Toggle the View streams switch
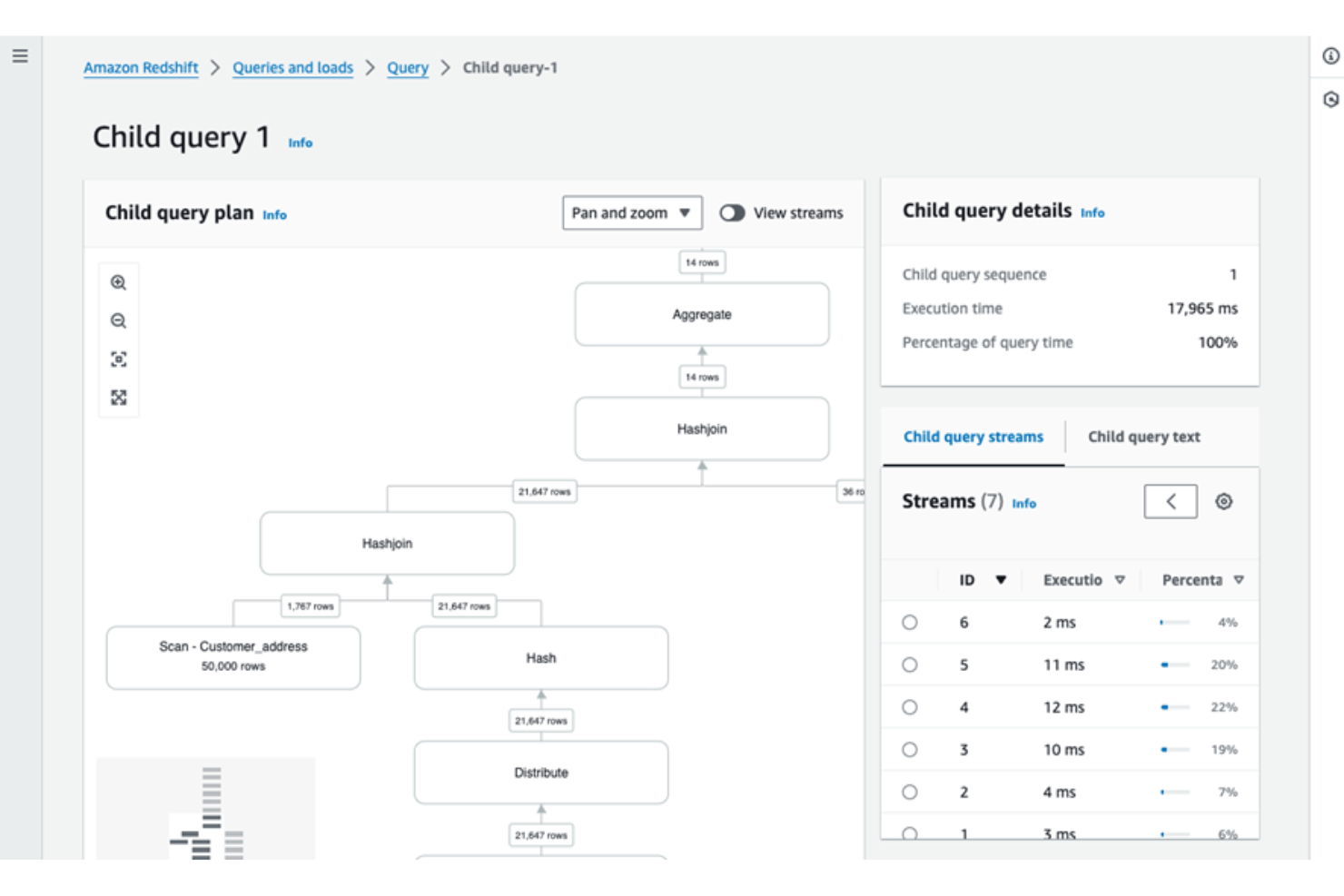The image size is (1344, 896). tap(732, 212)
